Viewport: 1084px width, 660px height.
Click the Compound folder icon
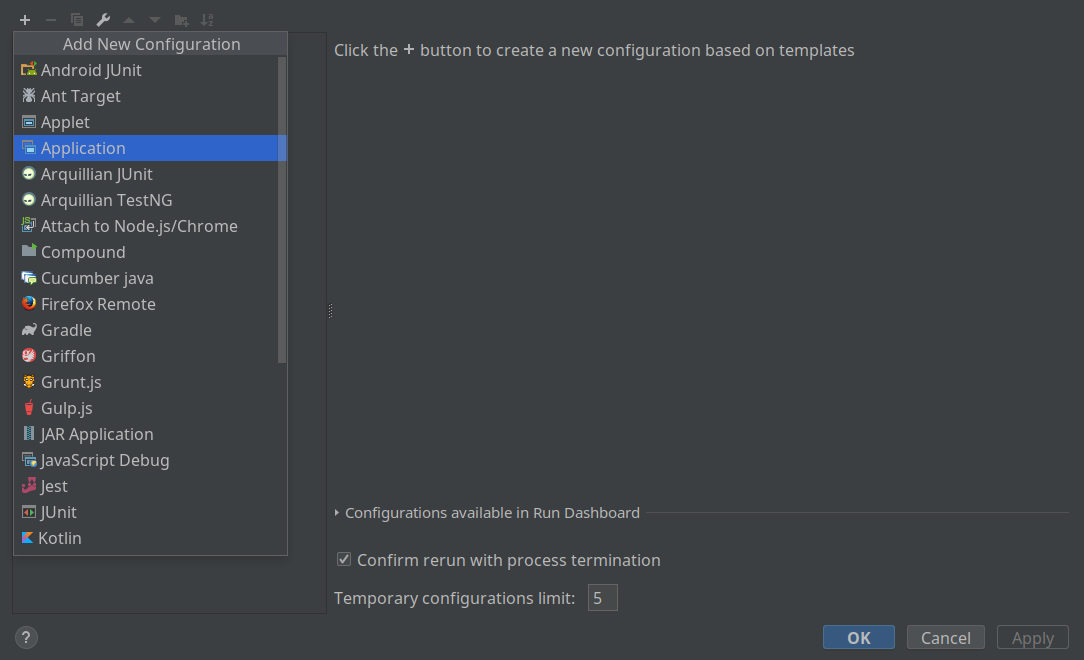click(28, 251)
